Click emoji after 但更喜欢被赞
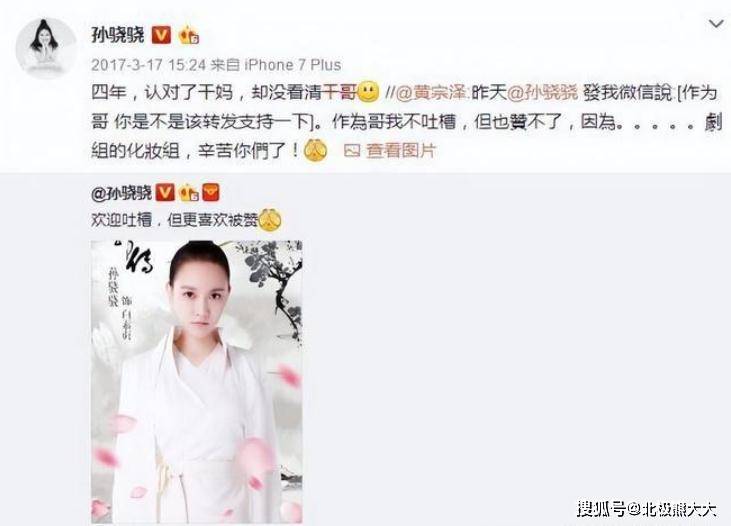Image resolution: width=731 pixels, height=526 pixels. click(x=270, y=220)
